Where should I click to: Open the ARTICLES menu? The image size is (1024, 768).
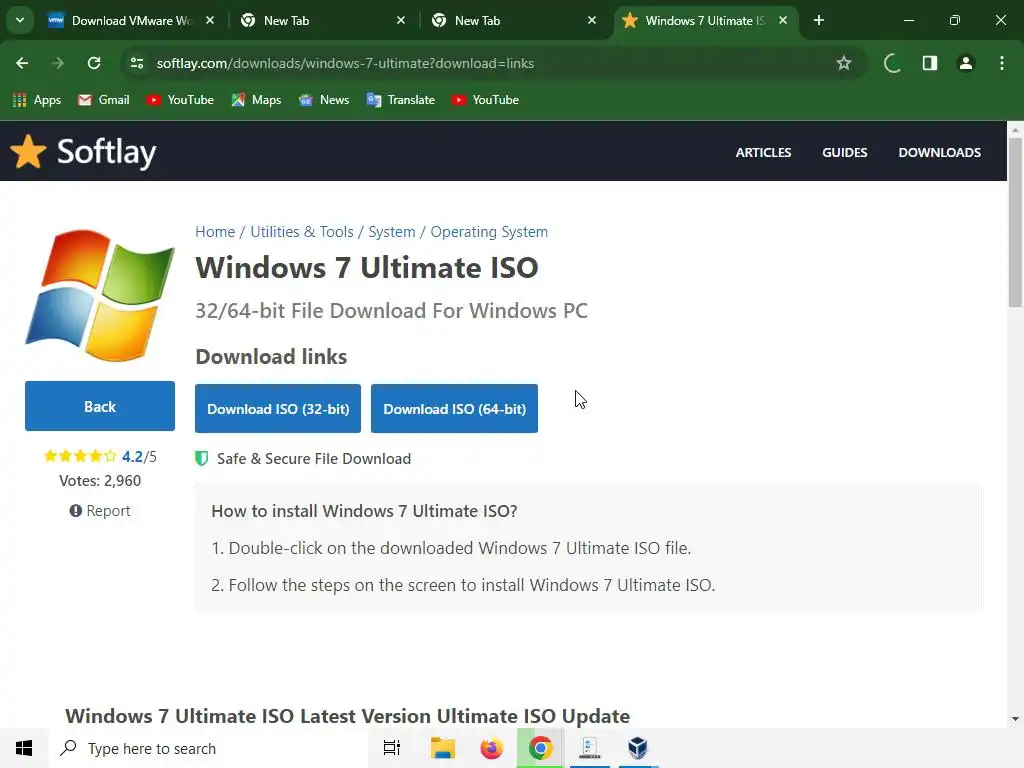click(763, 153)
